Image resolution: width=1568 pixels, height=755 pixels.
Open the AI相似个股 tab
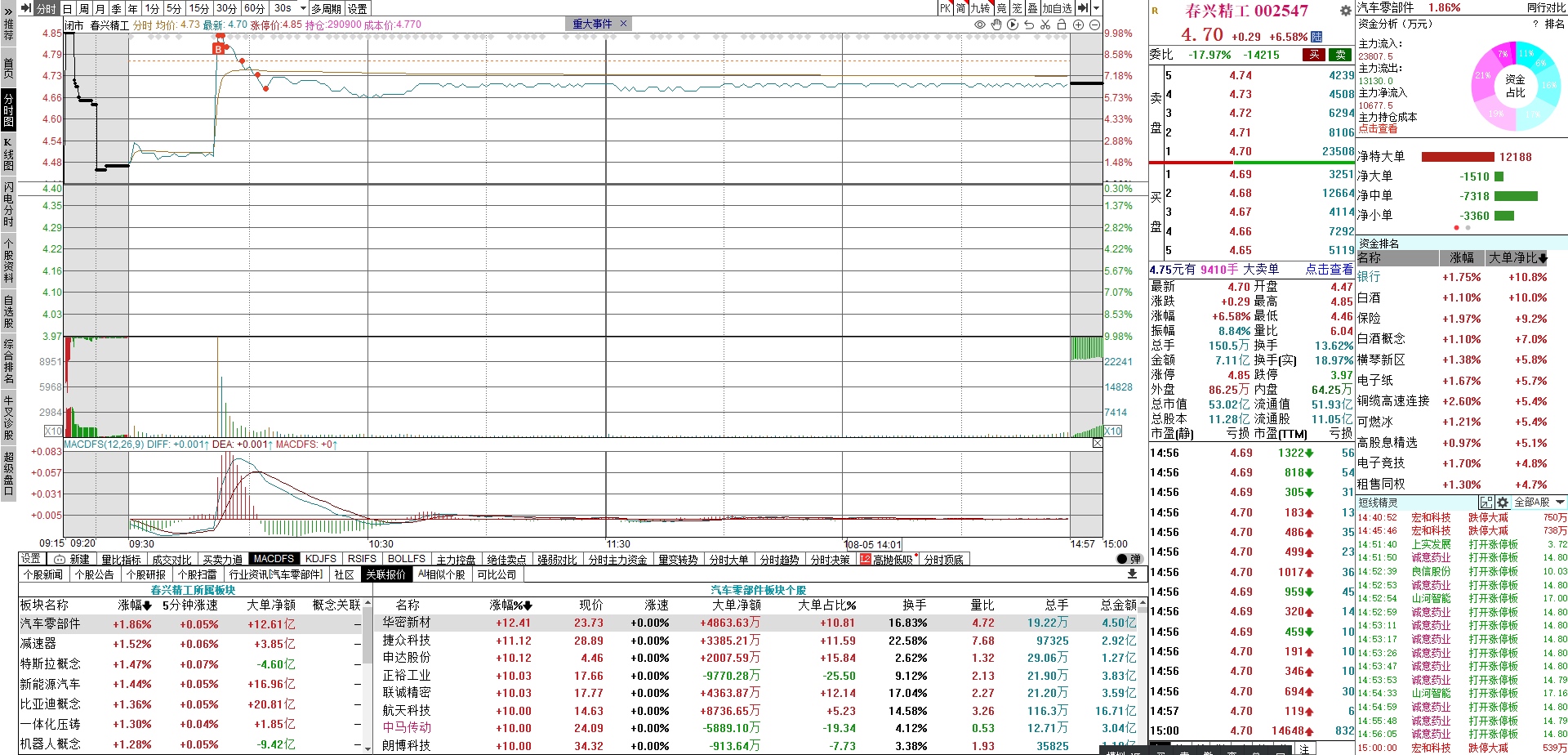(x=442, y=574)
